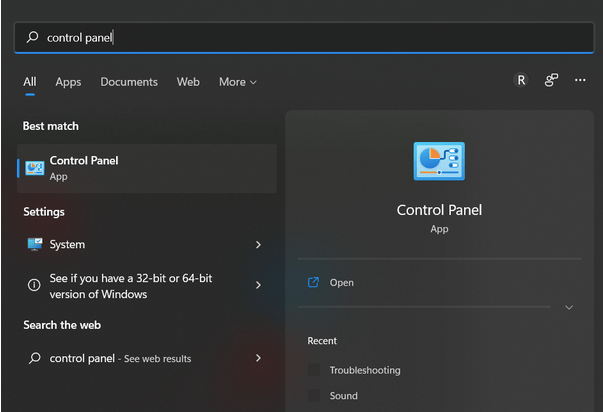Click the Control Panel title in the preview pane
The width and height of the screenshot is (603, 412).
pos(439,210)
